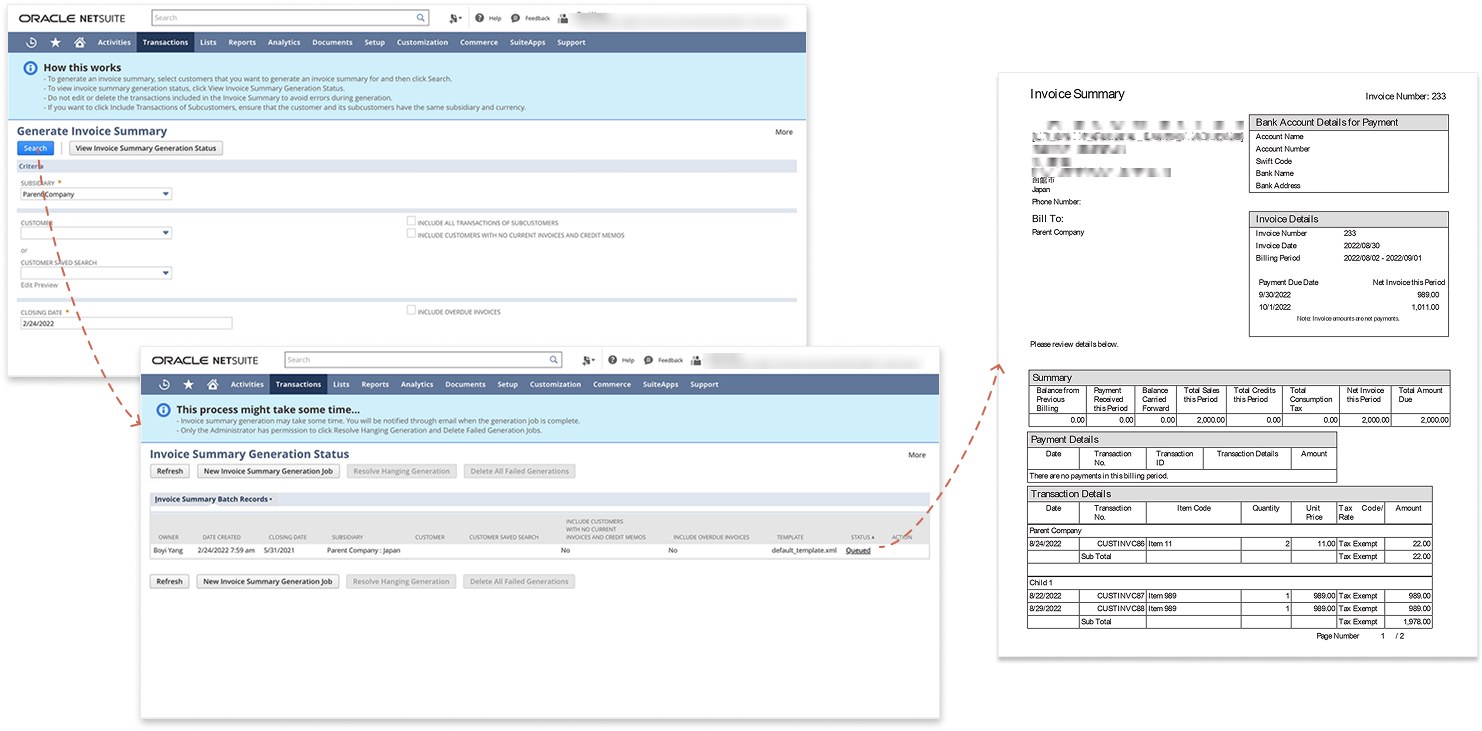Image resolution: width=1482 pixels, height=731 pixels.
Task: Click the blue Search button
Action: click(x=35, y=148)
